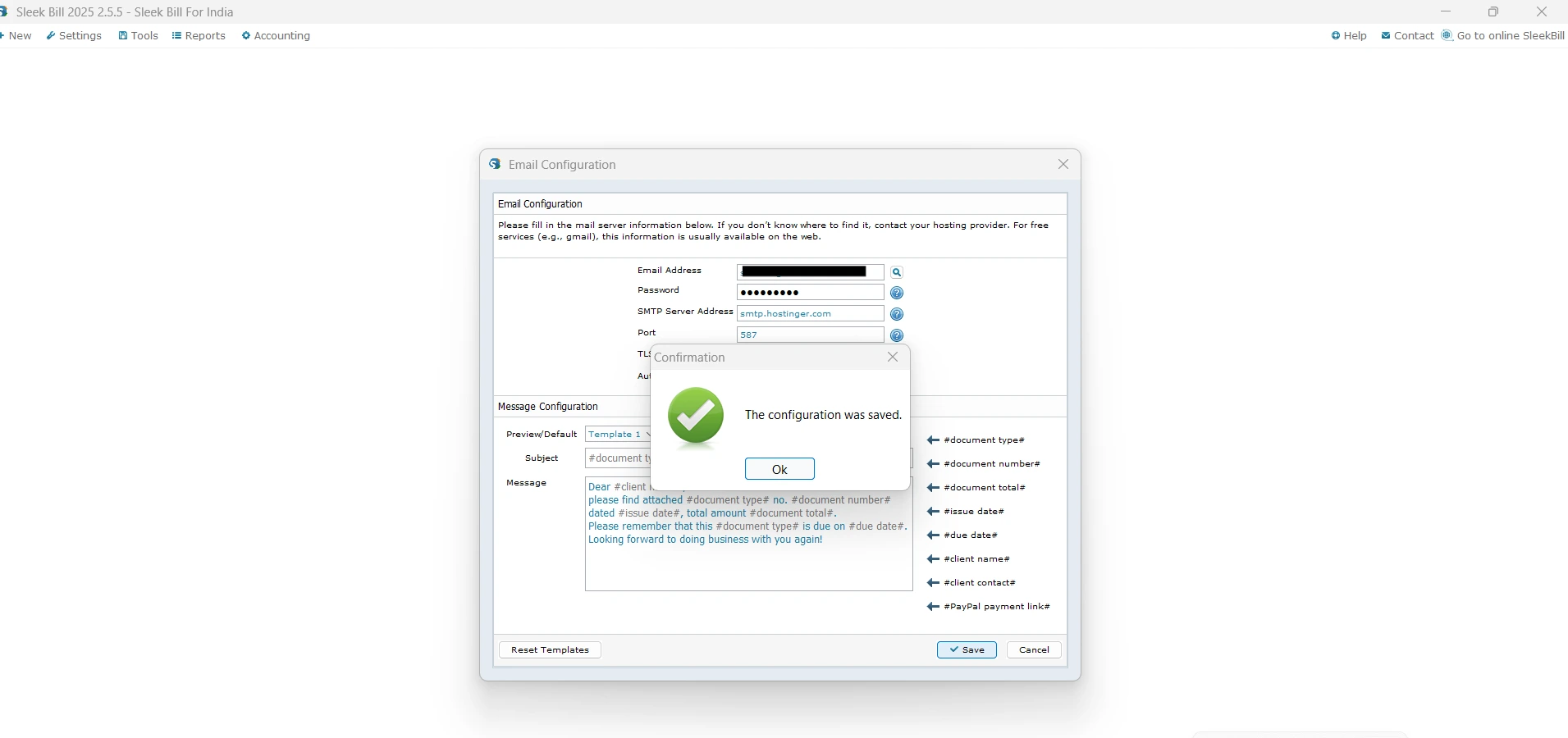
Task: Click the Reset Templates button
Action: (550, 650)
